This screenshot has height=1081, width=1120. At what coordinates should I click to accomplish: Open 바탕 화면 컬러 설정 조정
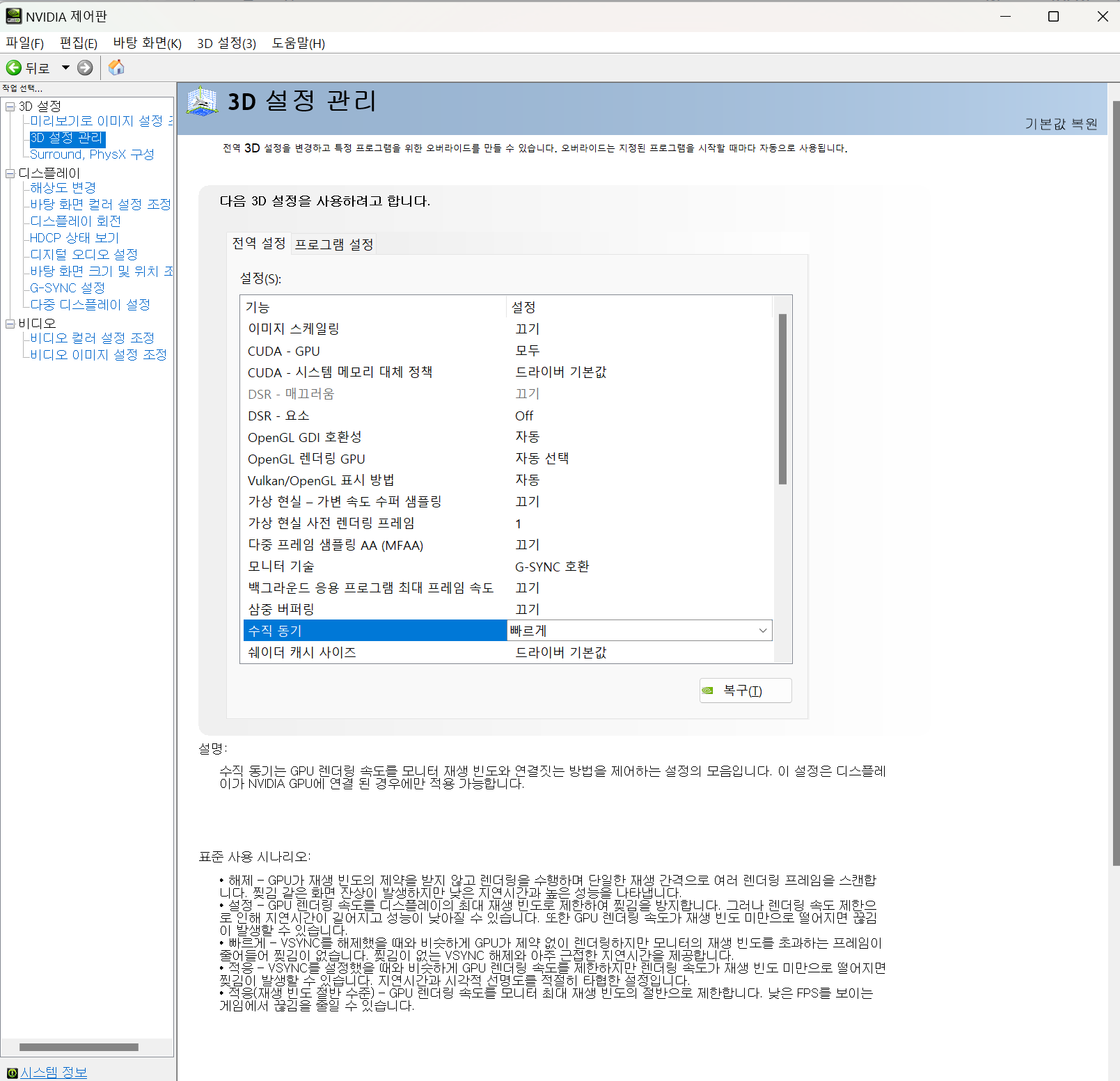[100, 205]
